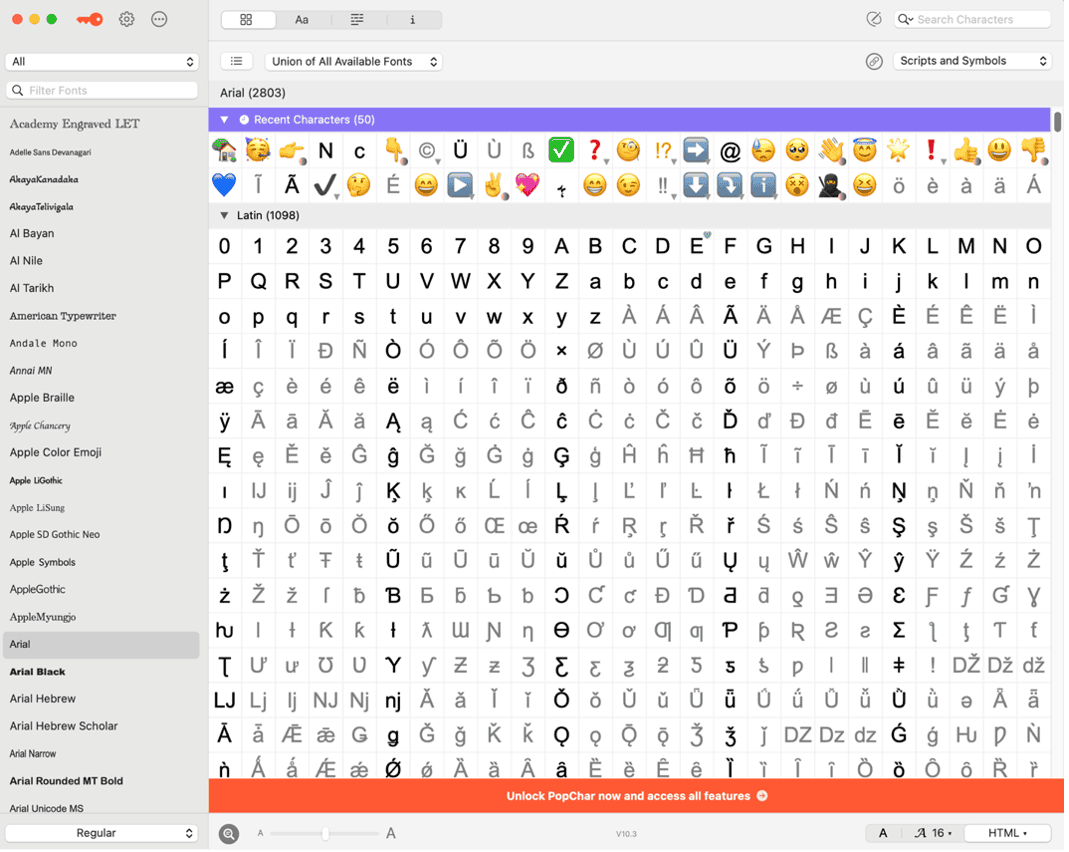Viewport: 1069px width, 852px height.
Task: Select the blue information emoji
Action: (x=763, y=185)
